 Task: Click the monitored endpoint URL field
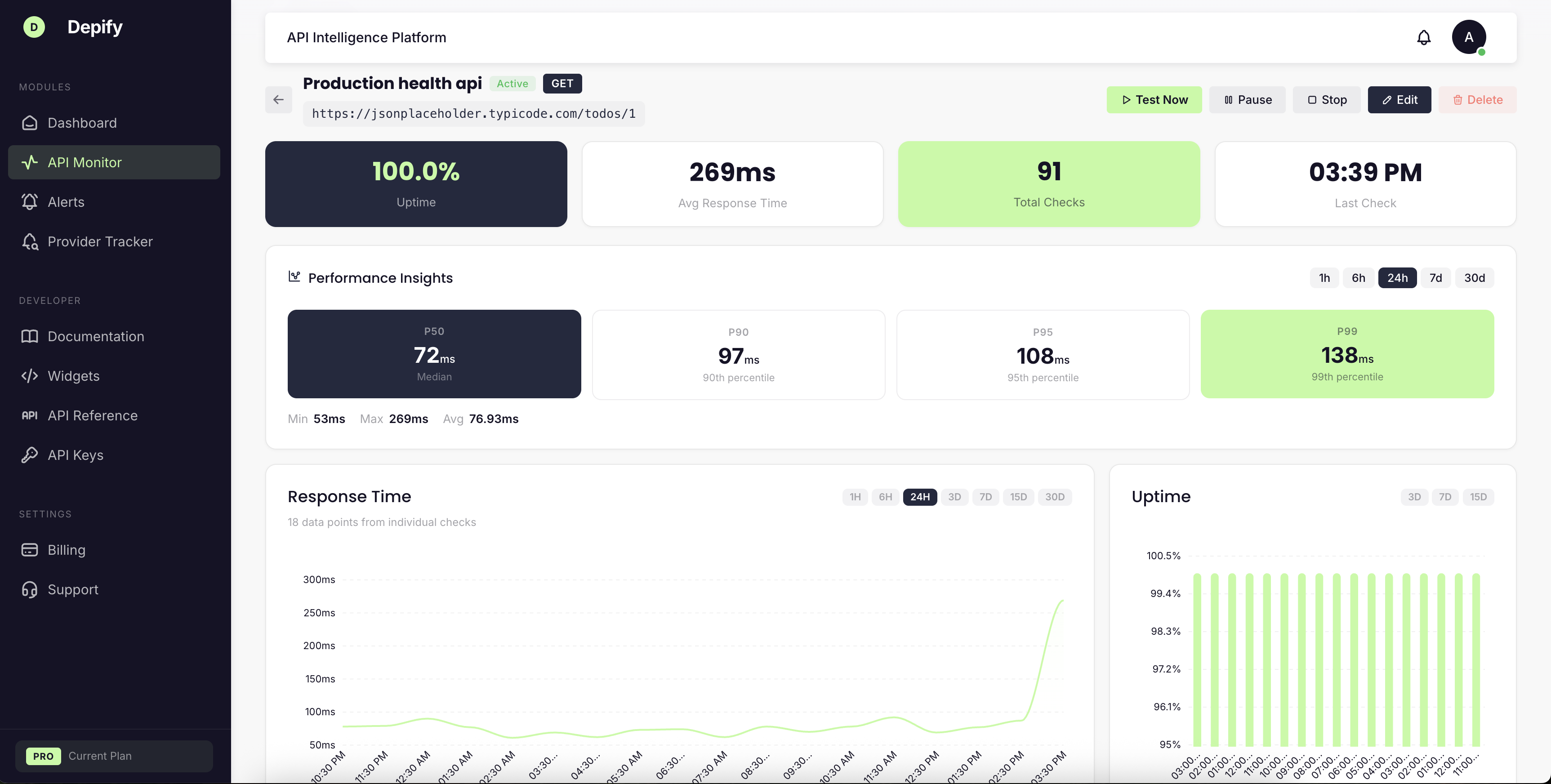pyautogui.click(x=473, y=114)
